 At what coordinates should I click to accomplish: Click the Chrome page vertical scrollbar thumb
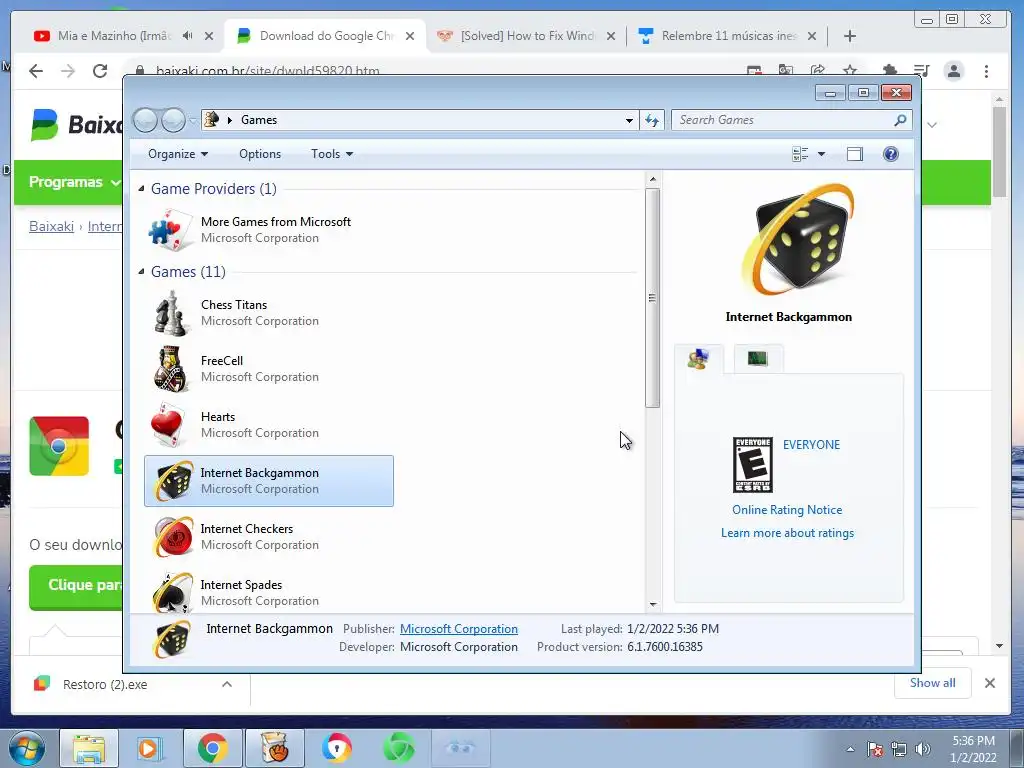click(999, 152)
